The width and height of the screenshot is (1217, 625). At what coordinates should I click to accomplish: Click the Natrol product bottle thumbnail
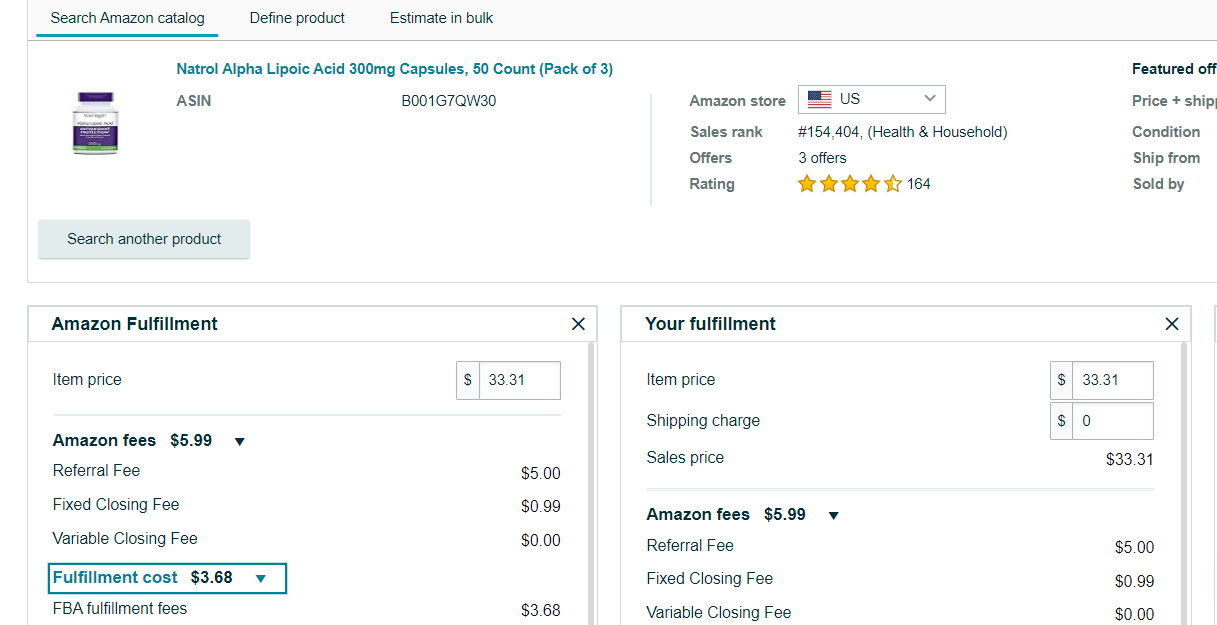point(95,123)
